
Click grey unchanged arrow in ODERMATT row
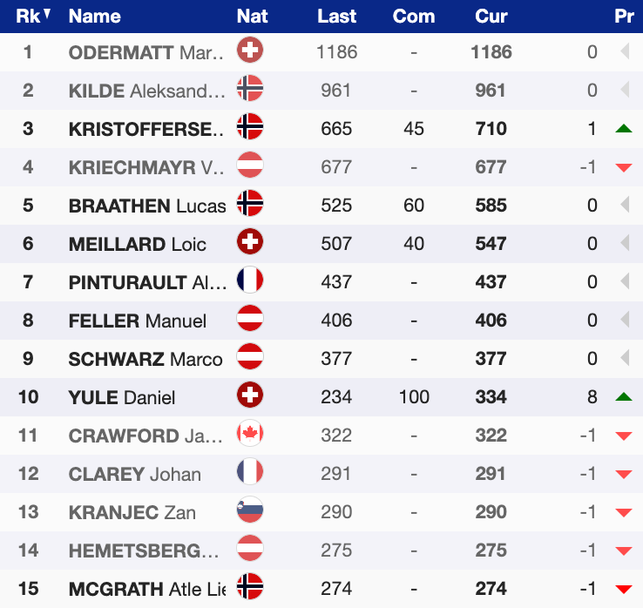(x=624, y=52)
